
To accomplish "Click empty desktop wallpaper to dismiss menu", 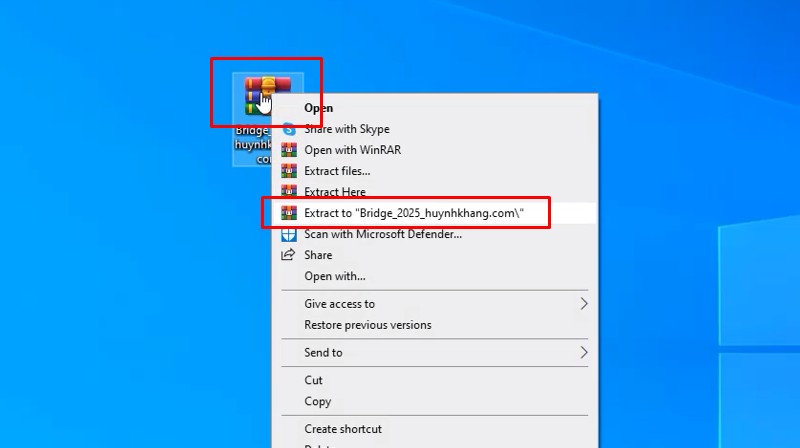I will (x=100, y=300).
